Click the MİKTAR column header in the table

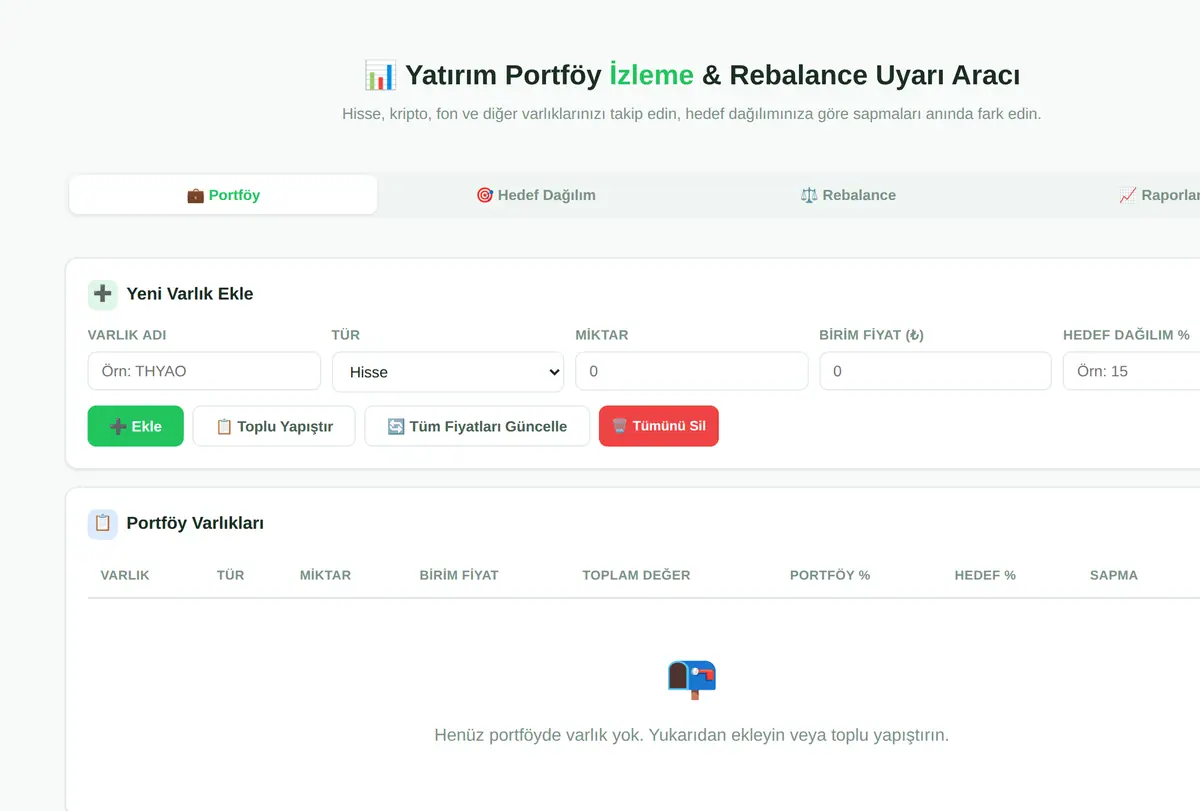pos(326,575)
